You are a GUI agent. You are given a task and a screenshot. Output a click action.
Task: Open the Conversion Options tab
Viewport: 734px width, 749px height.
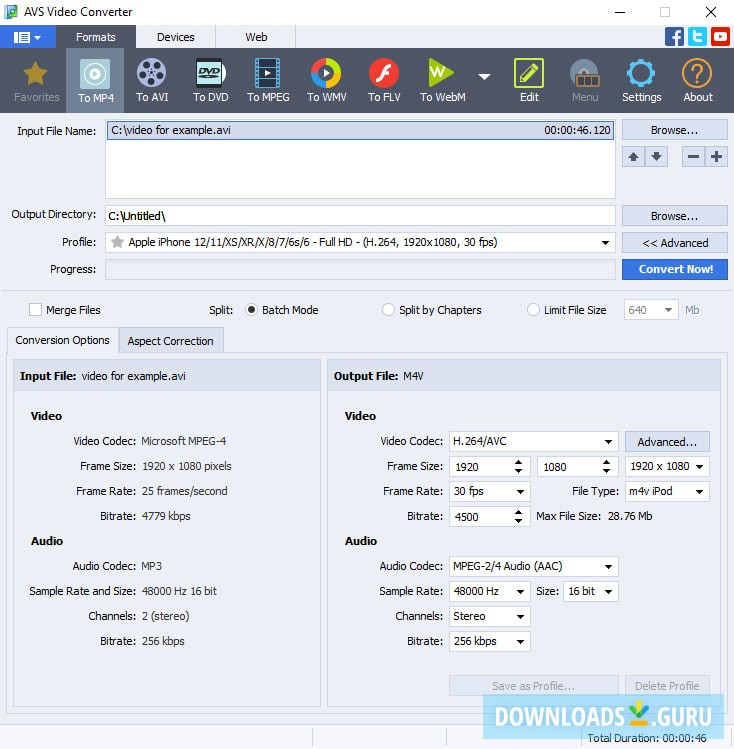(x=63, y=340)
